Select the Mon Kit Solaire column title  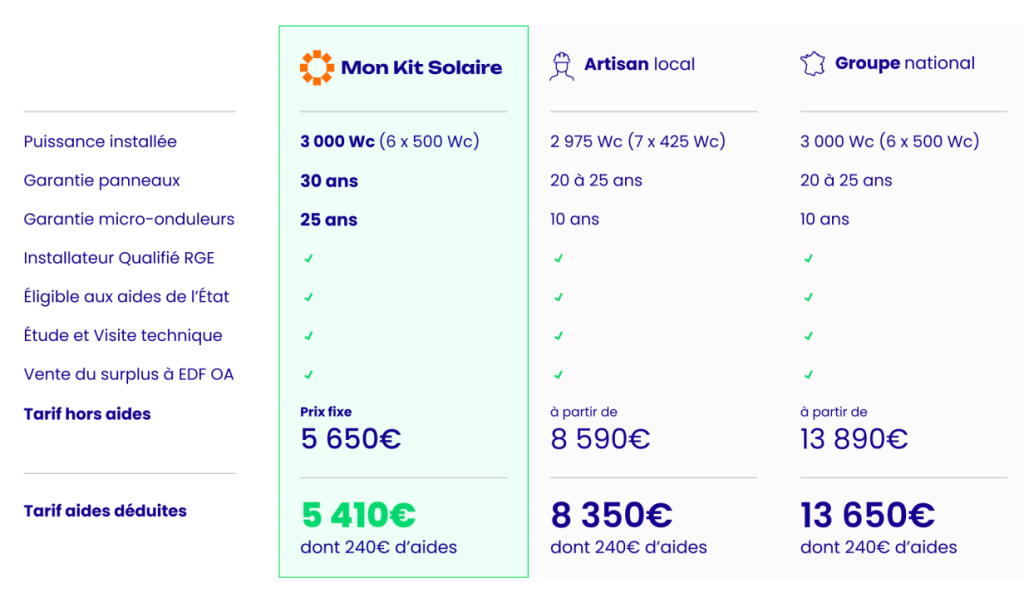(421, 68)
